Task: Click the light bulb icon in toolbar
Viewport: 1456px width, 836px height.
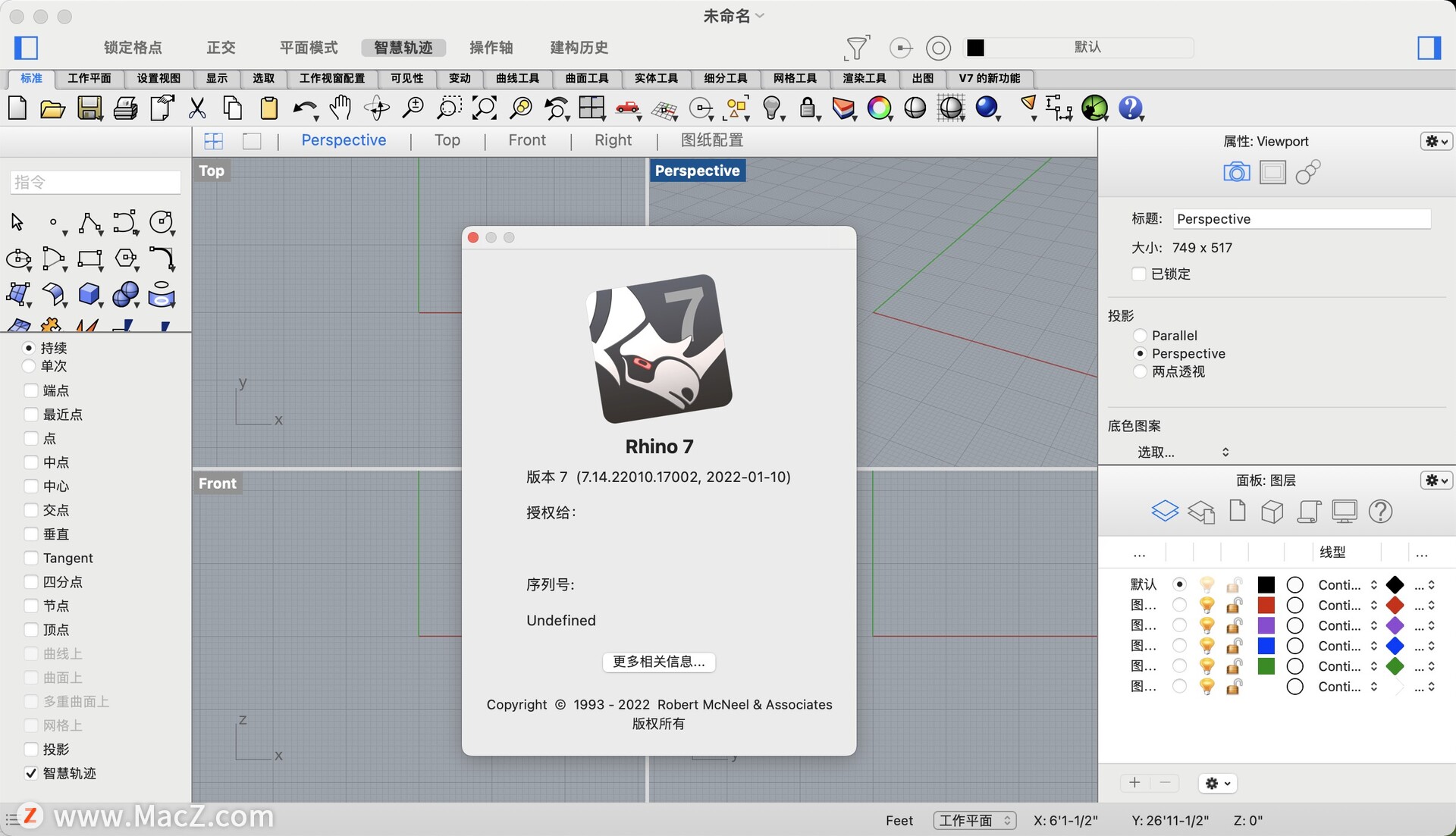Action: click(771, 108)
